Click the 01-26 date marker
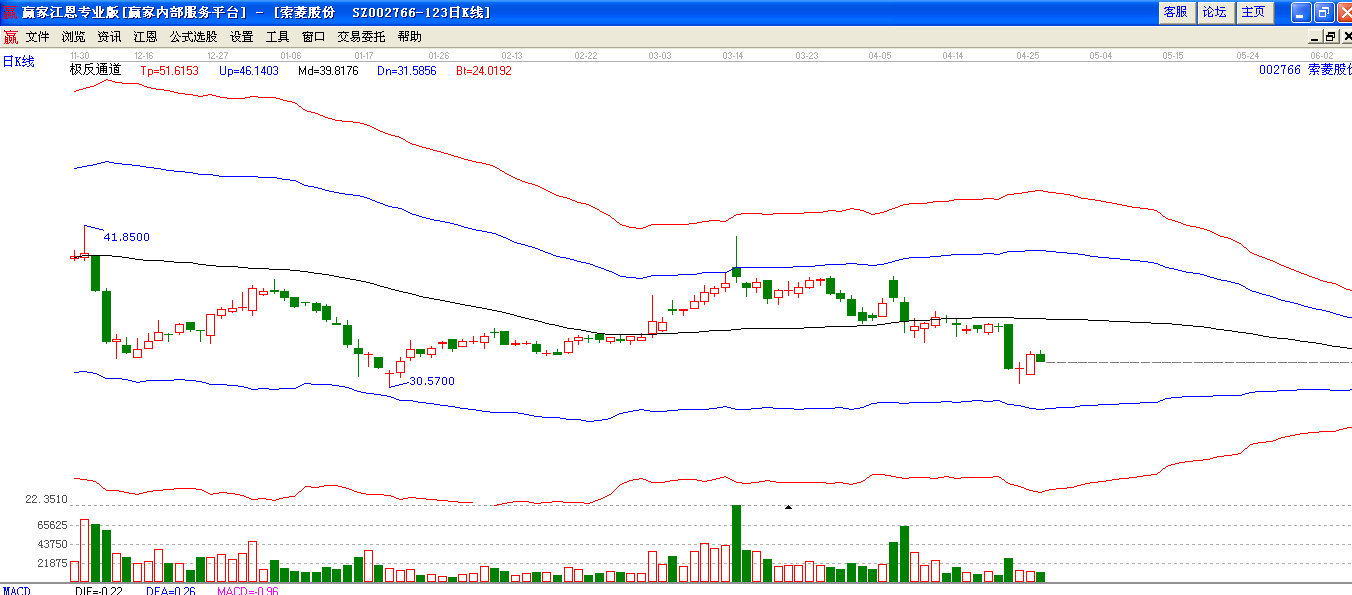Image resolution: width=1352 pixels, height=595 pixels. pos(438,55)
